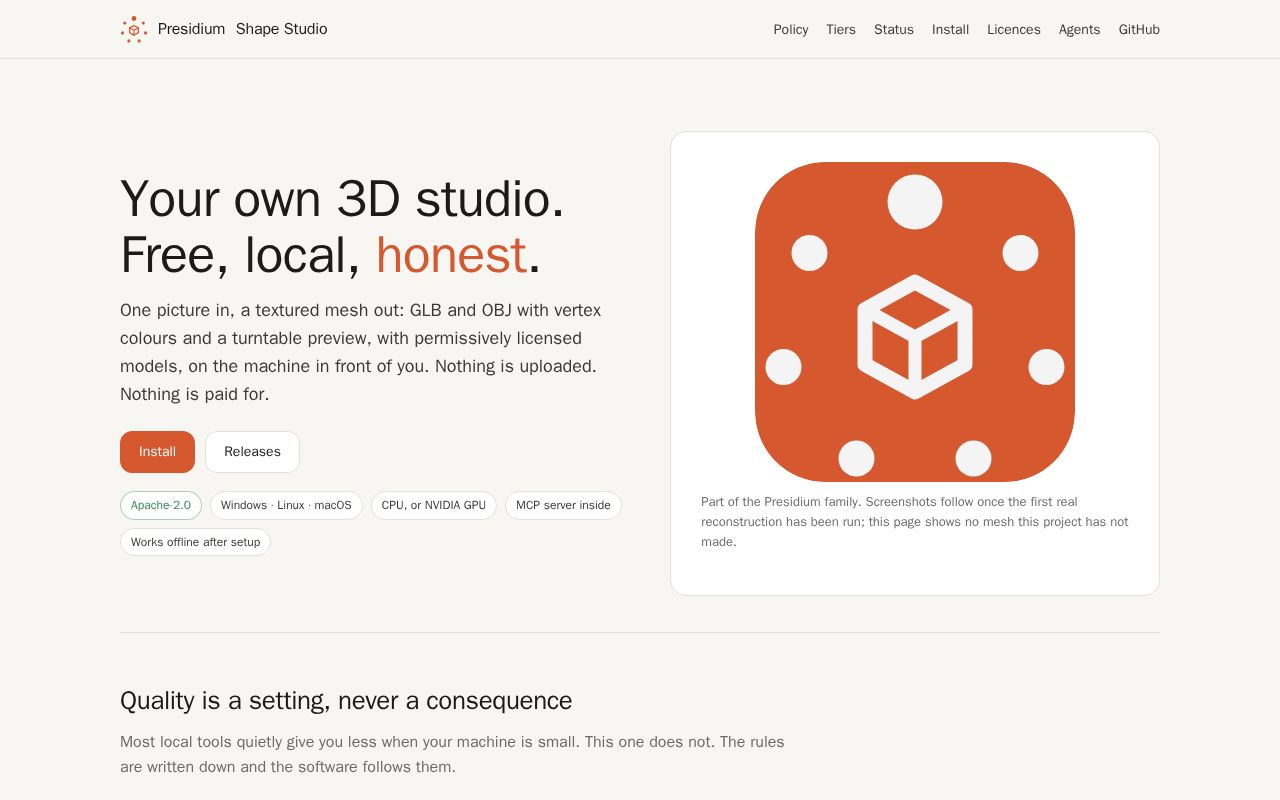
Task: Open the Policy navigation link
Action: [791, 30]
